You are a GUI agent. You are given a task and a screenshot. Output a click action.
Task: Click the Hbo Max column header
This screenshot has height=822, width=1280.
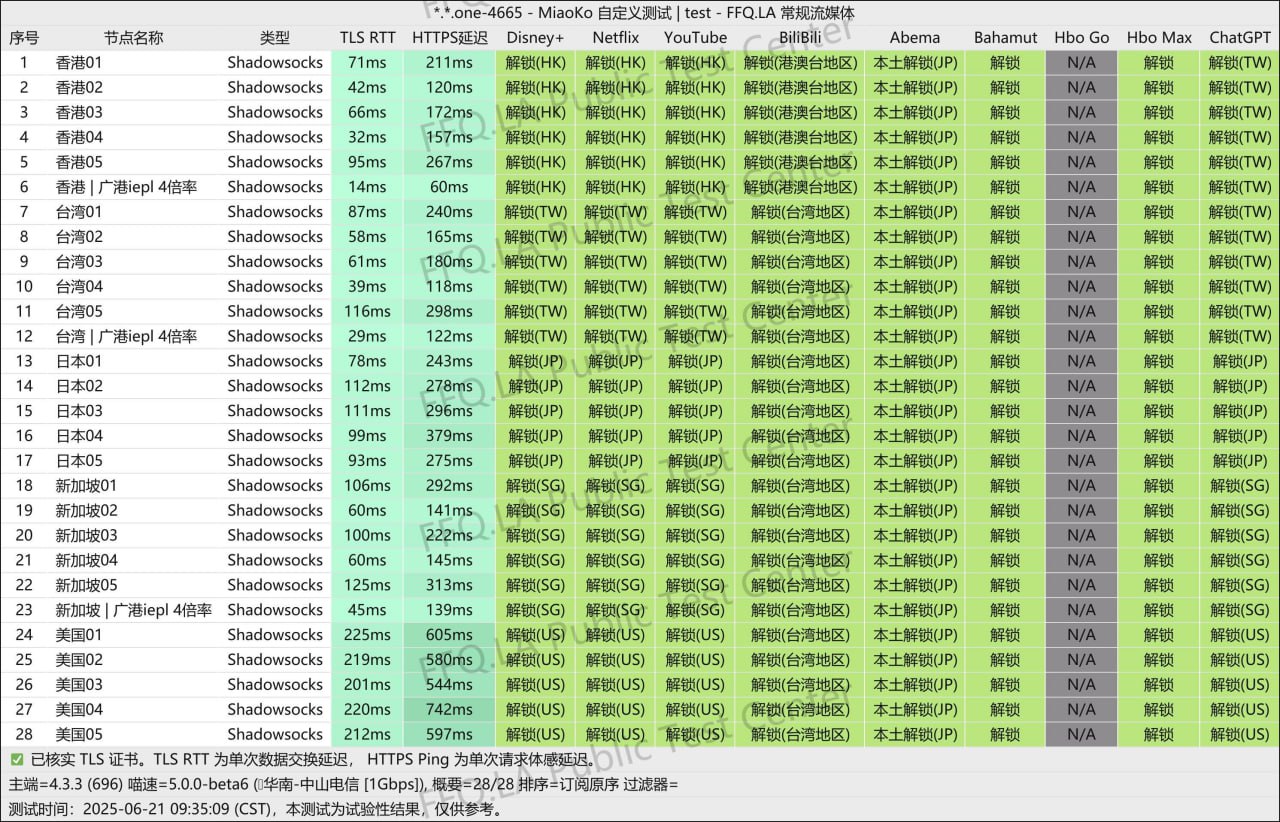click(1159, 38)
